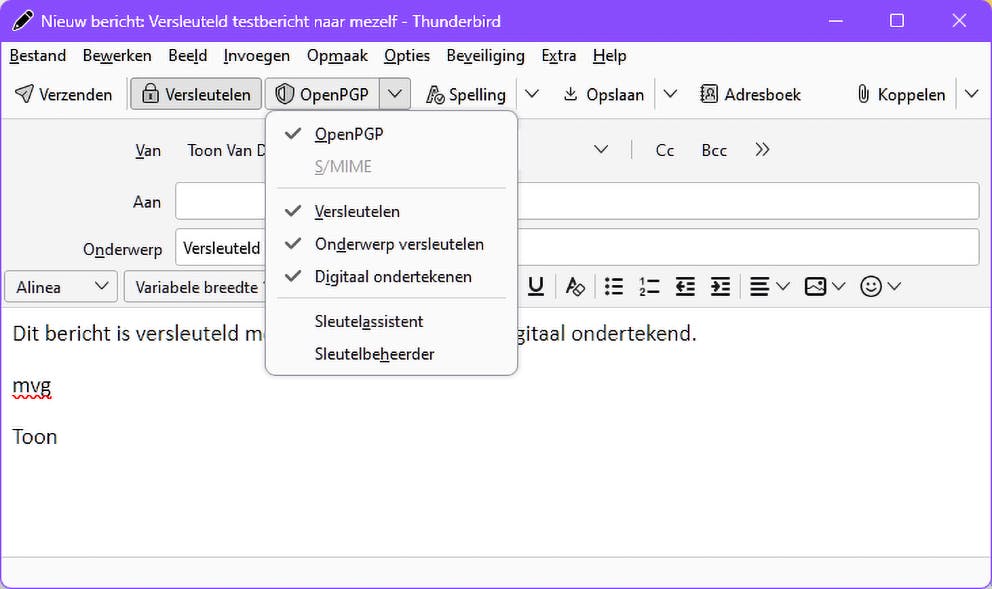Collapse the OpenPGP dropdown arrow
The width and height of the screenshot is (992, 589).
395,94
